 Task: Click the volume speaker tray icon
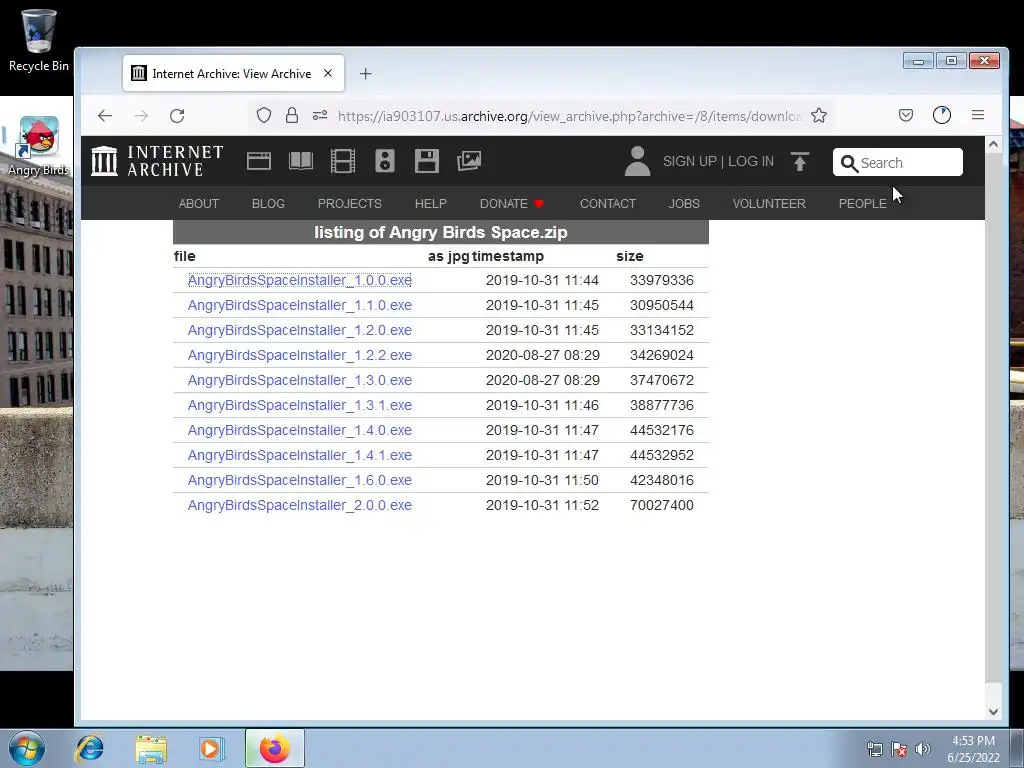point(923,749)
